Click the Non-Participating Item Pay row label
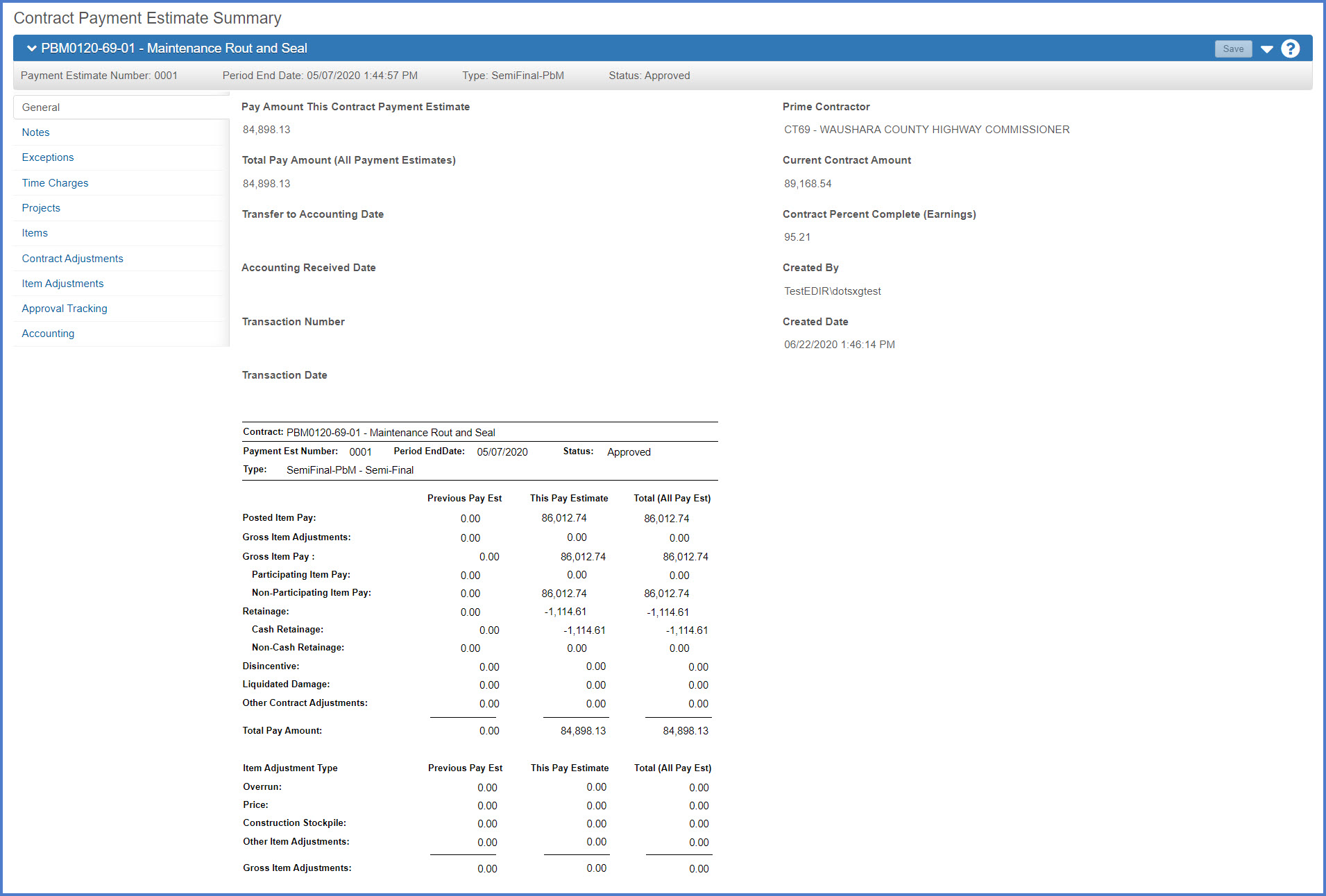The height and width of the screenshot is (896, 1326). 312,593
